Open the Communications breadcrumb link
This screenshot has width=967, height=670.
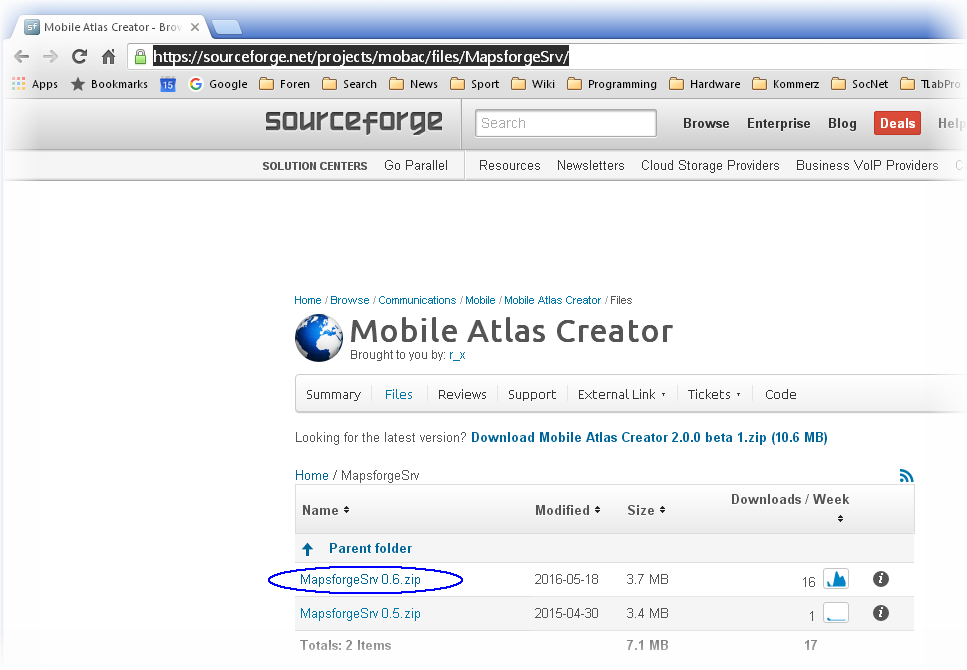click(417, 300)
